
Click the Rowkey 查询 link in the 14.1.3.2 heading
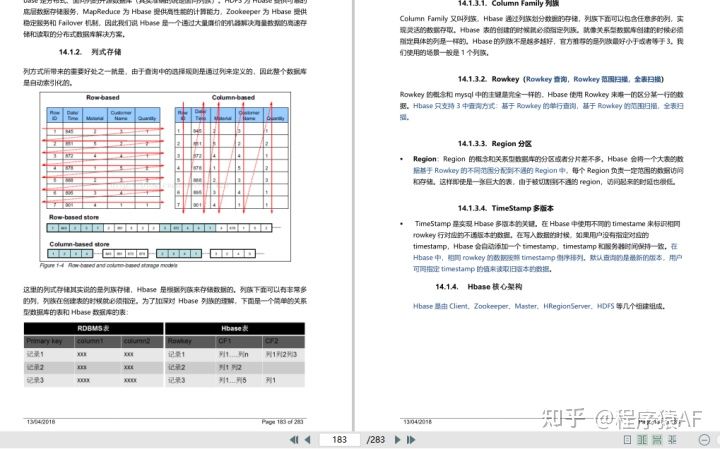click(x=546, y=79)
